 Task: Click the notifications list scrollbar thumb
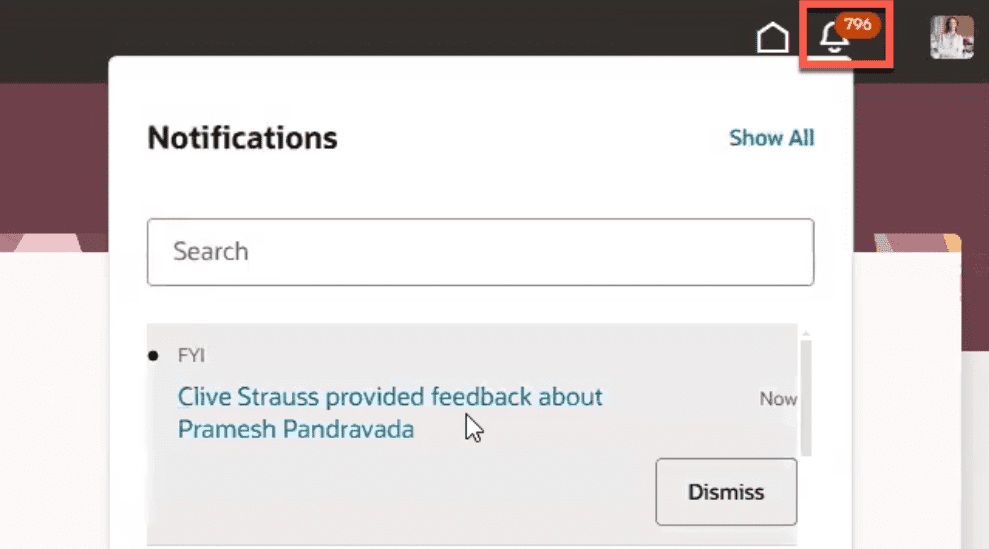pyautogui.click(x=806, y=398)
